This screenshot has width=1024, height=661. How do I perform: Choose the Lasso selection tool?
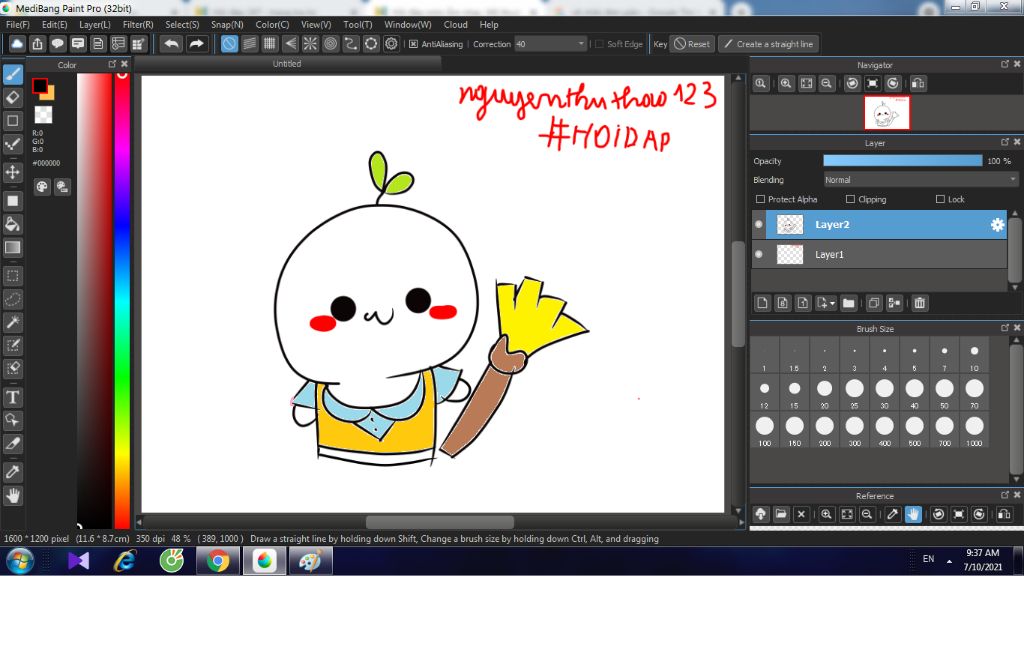pyautogui.click(x=13, y=299)
